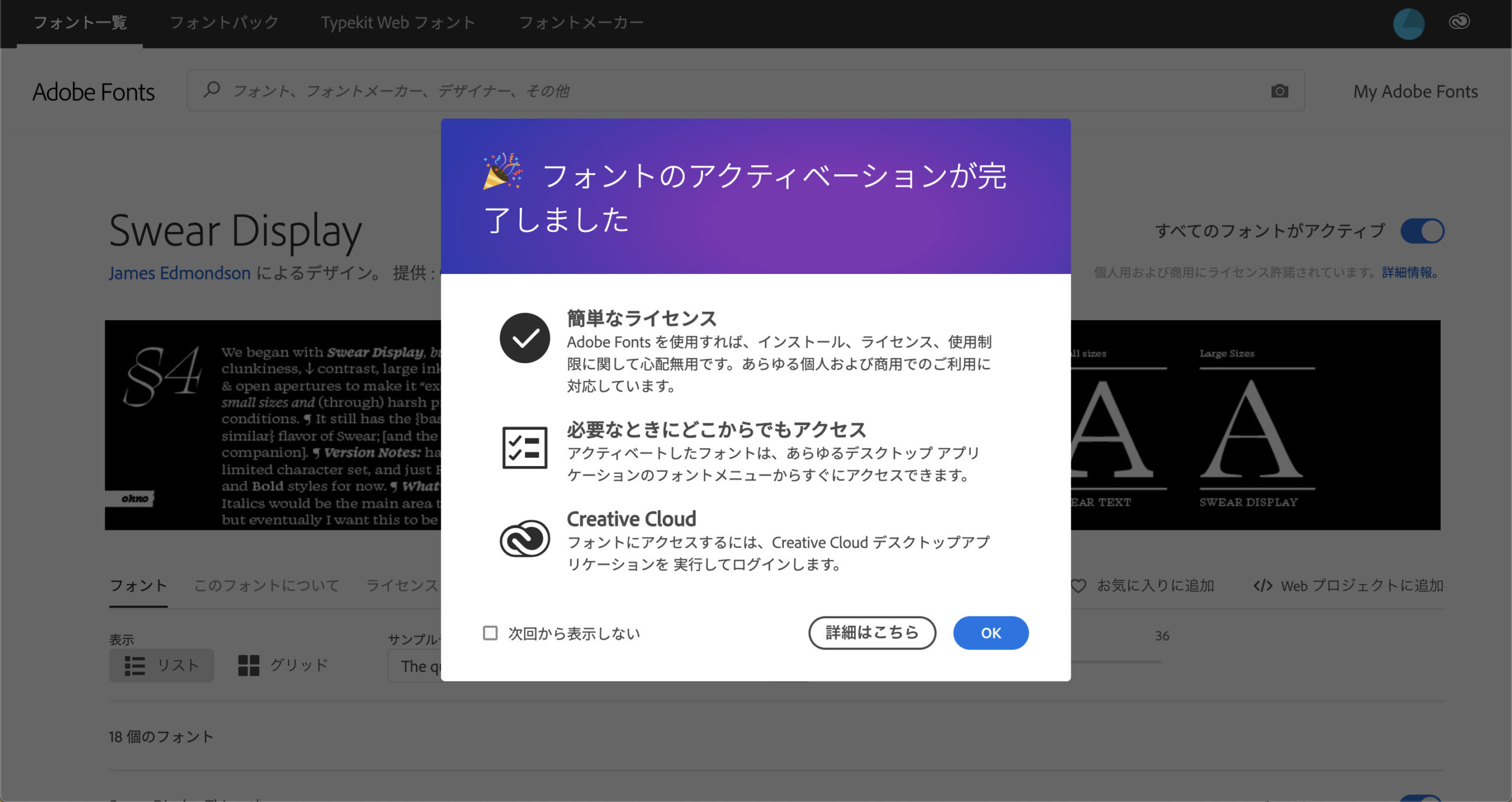The height and width of the screenshot is (802, 1512).
Task: Click the 詳細はこちら button
Action: [872, 633]
